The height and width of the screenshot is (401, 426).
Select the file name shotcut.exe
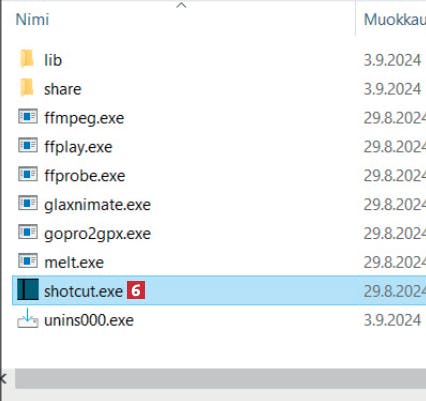point(83,291)
